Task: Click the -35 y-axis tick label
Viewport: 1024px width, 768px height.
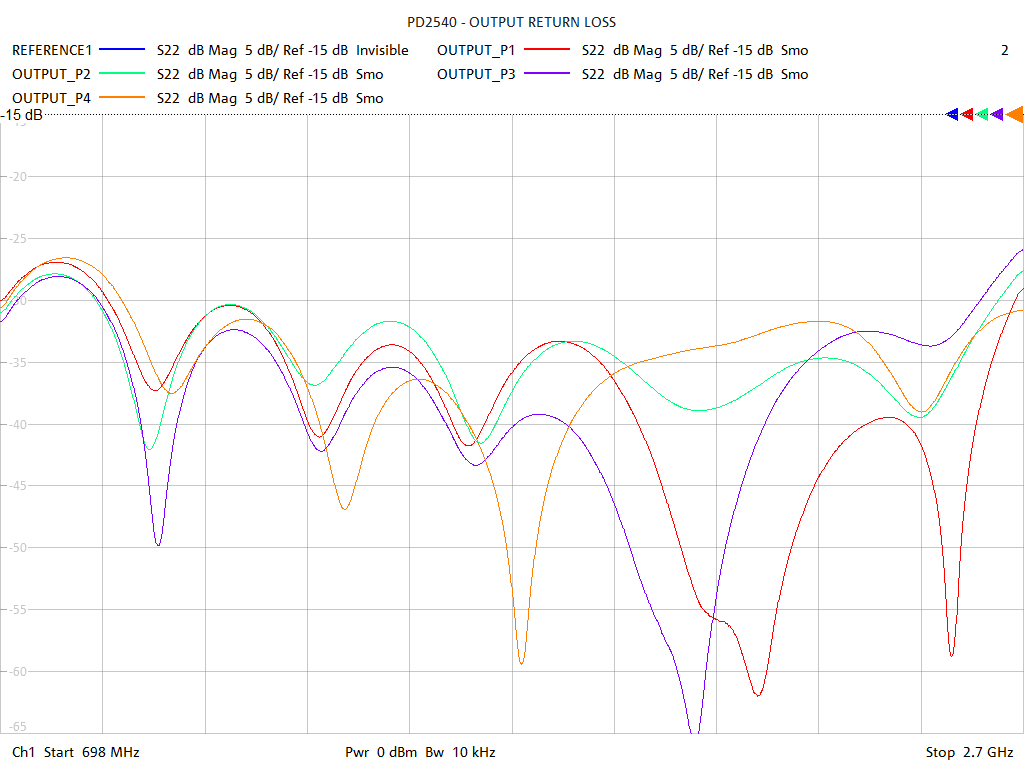Action: point(17,362)
